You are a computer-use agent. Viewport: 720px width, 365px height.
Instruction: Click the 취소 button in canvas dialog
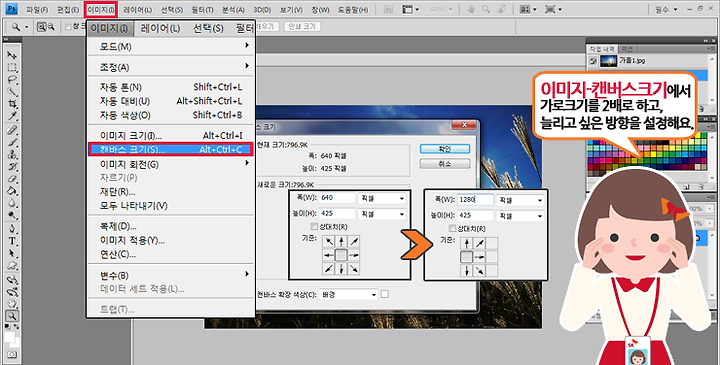coord(445,164)
